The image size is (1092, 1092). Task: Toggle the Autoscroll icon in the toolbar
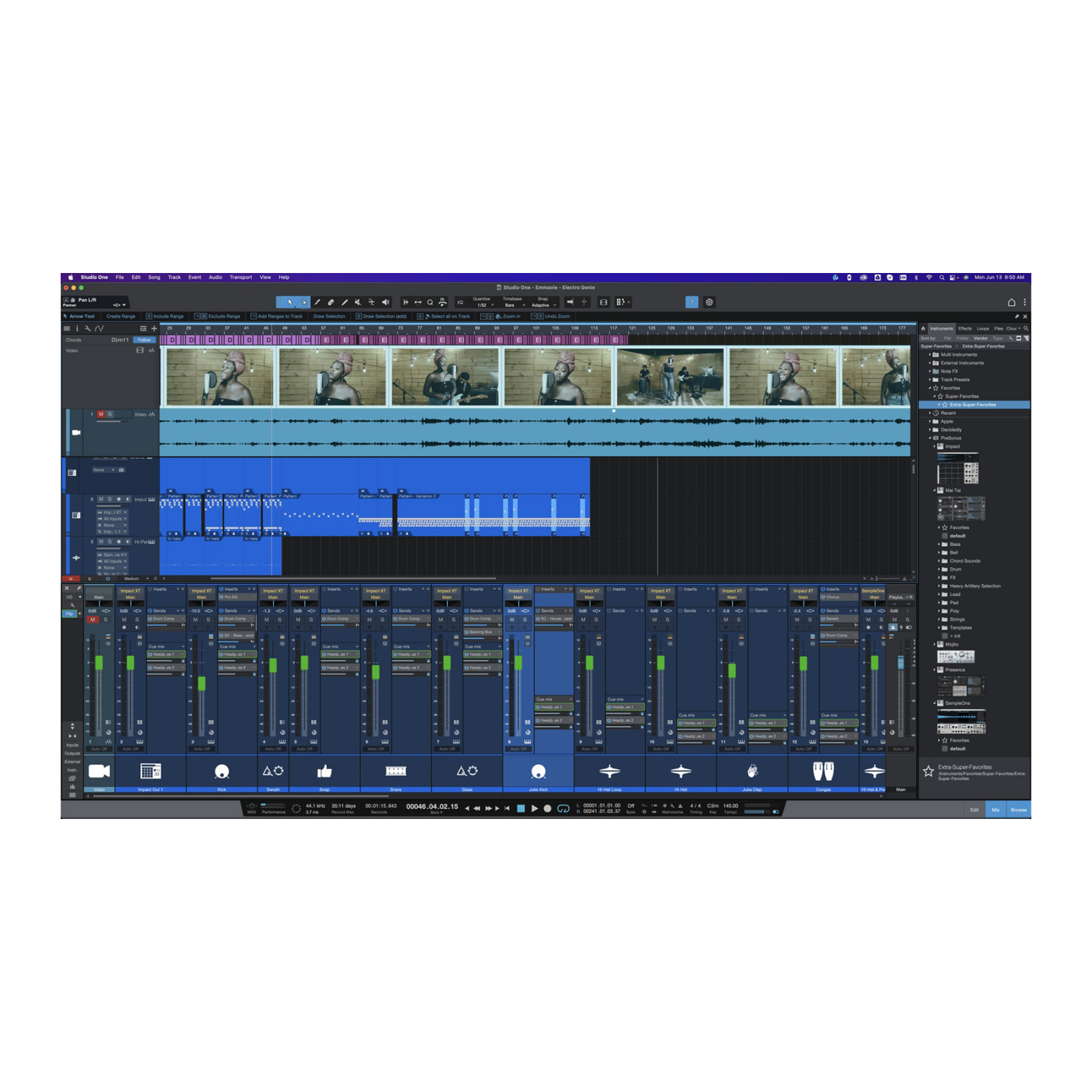coord(570,302)
